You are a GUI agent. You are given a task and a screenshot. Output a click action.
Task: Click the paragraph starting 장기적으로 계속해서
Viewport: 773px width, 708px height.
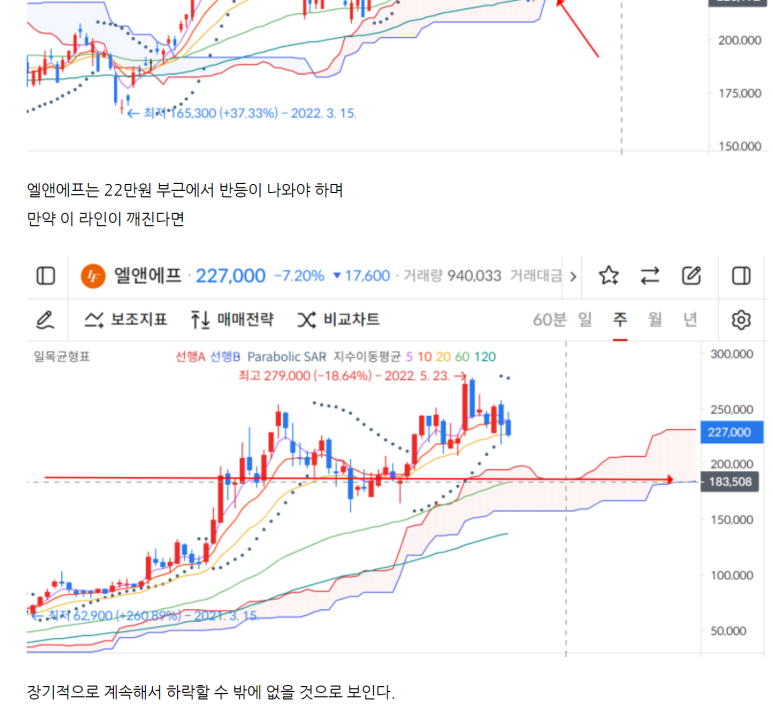tap(211, 692)
